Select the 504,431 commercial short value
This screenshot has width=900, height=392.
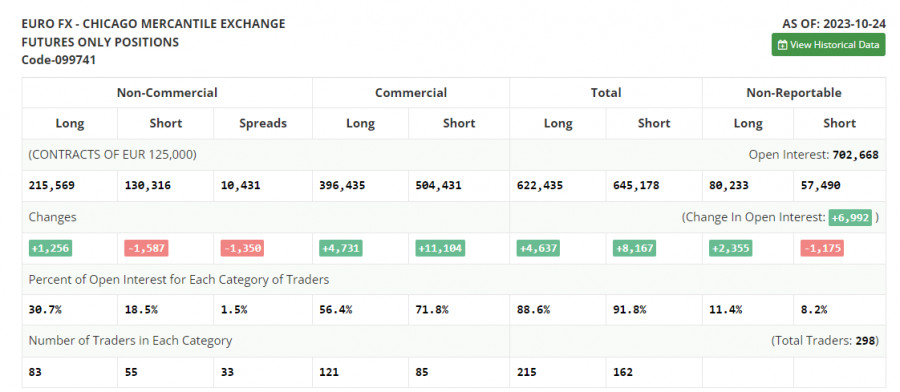[x=439, y=185]
